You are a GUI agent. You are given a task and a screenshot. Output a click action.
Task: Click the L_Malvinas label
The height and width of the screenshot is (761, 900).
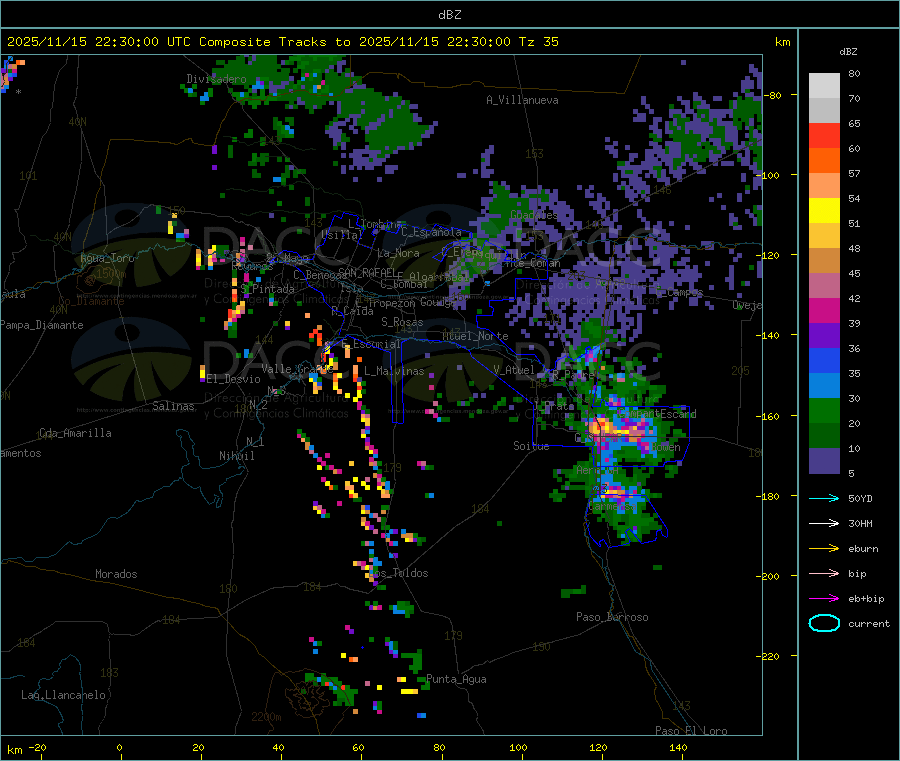pos(394,371)
